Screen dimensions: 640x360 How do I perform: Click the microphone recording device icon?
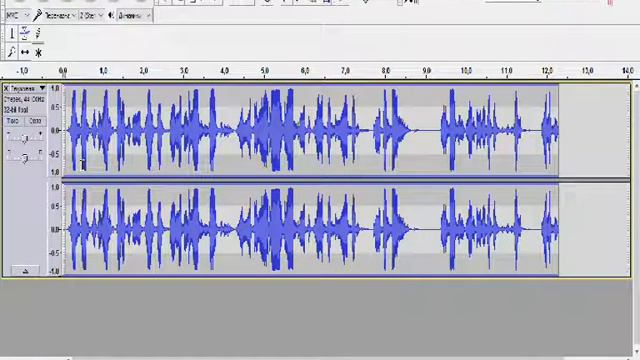pos(37,16)
